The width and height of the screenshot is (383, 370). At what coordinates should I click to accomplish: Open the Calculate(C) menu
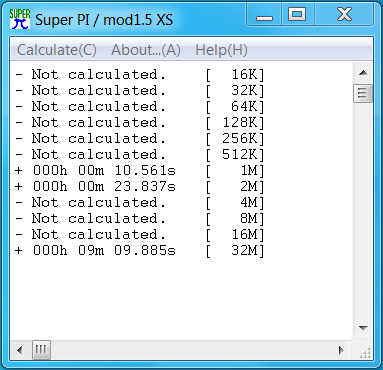pos(57,50)
